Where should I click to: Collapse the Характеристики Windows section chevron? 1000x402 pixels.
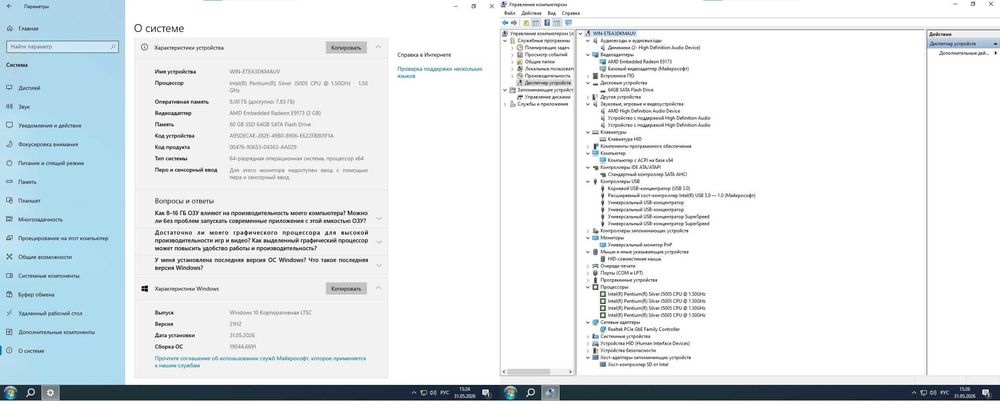378,288
